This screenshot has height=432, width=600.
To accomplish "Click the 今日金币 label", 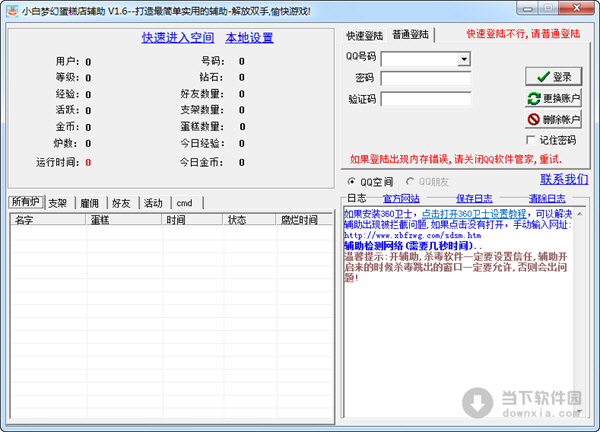I will tap(202, 162).
